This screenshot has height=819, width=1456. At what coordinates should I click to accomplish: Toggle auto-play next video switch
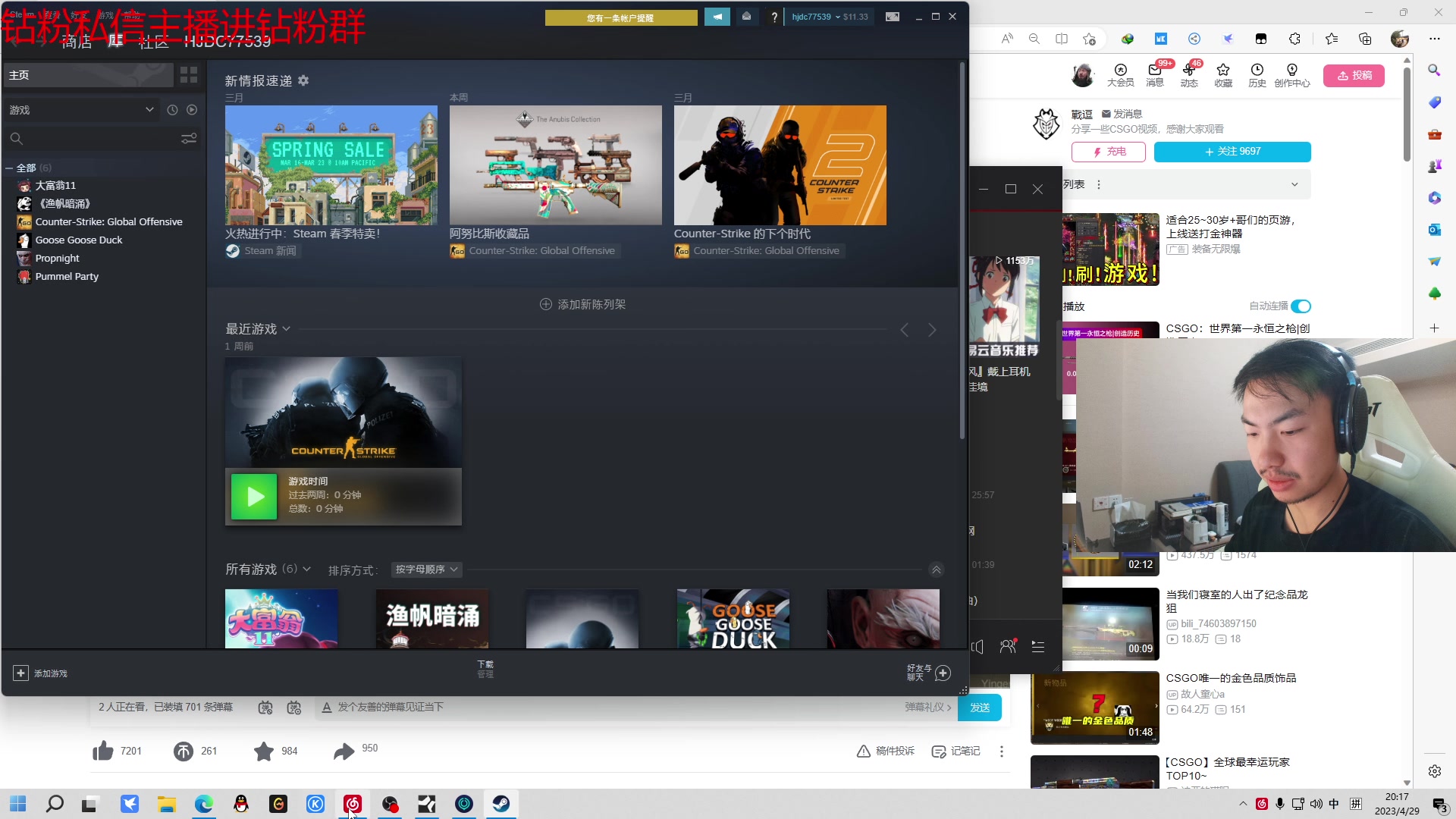[x=1301, y=306]
